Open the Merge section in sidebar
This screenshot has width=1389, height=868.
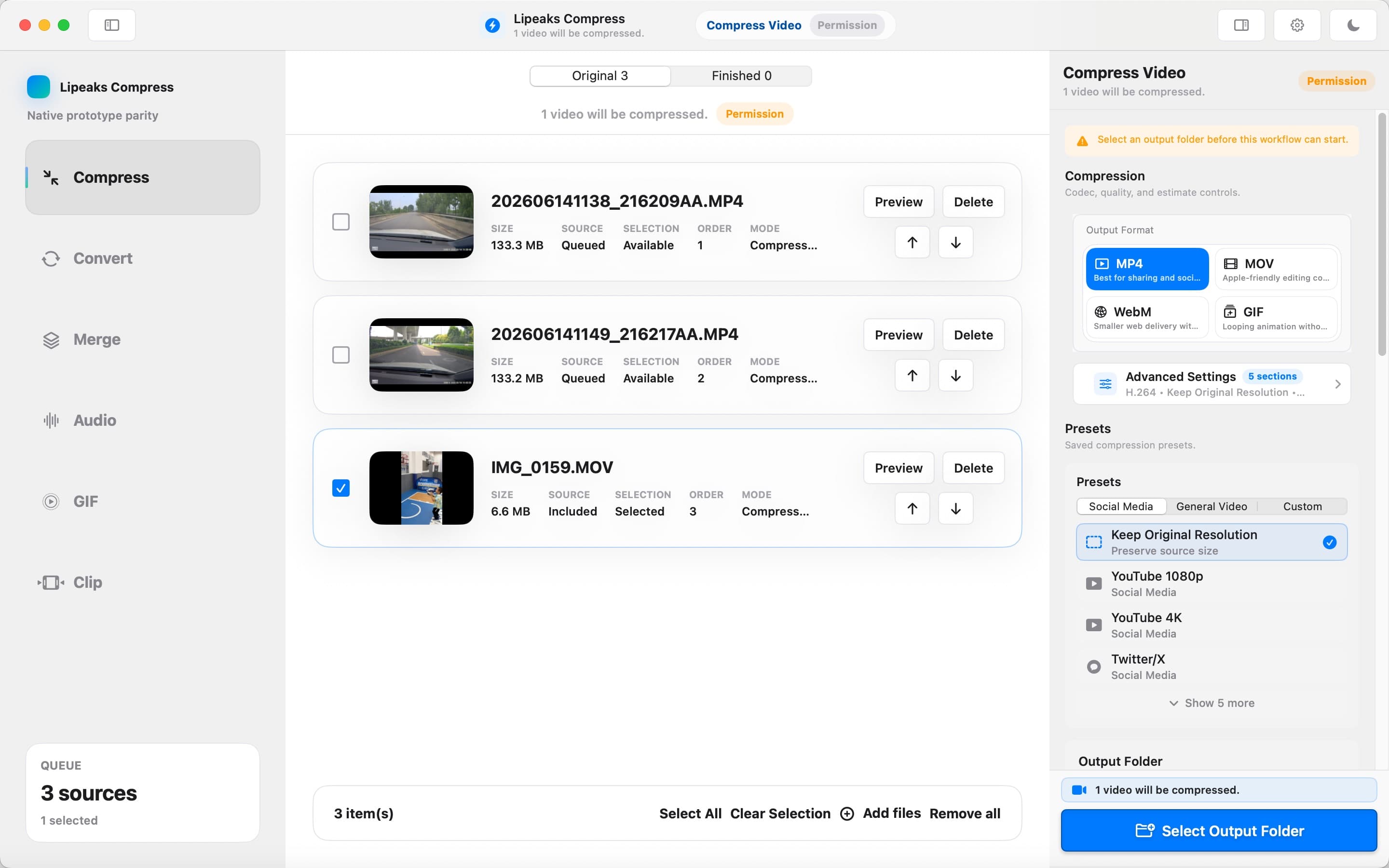coord(142,339)
